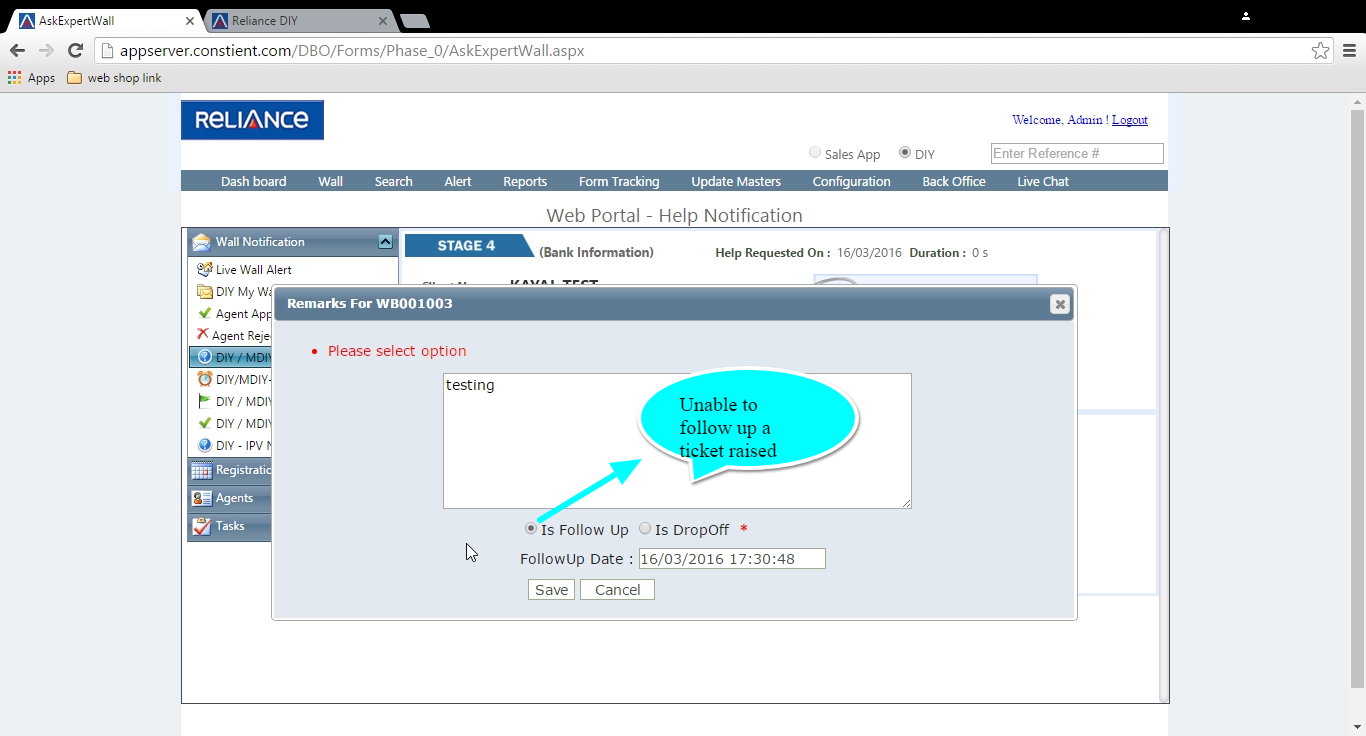Click the Cancel button
Image resolution: width=1366 pixels, height=736 pixels.
(617, 590)
